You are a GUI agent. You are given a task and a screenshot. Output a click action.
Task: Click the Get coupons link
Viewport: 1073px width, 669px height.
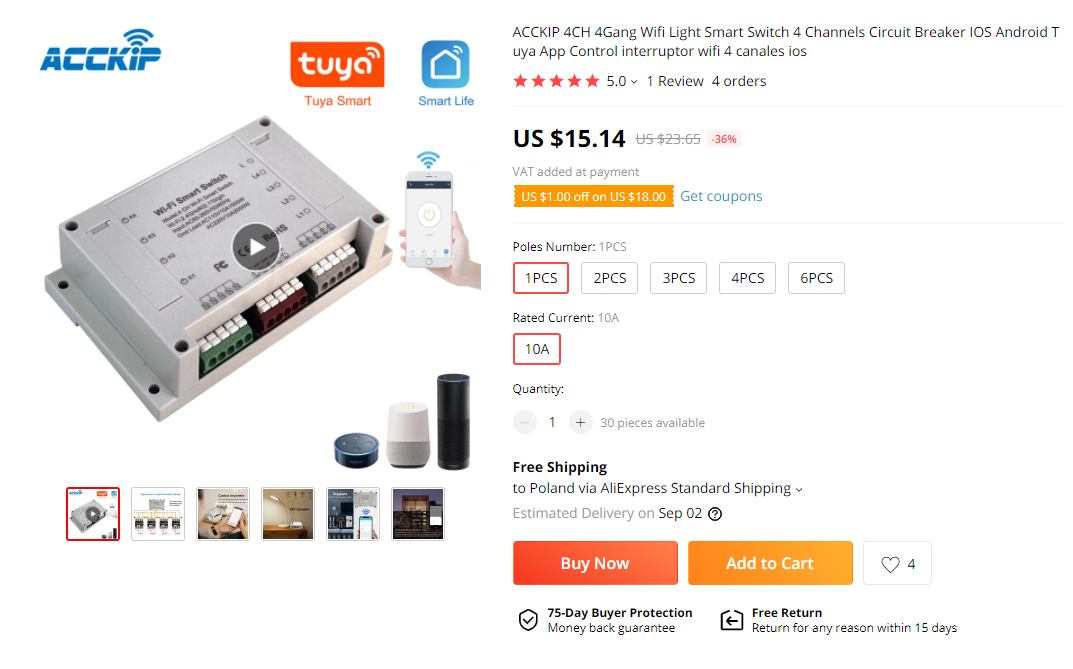(x=721, y=196)
